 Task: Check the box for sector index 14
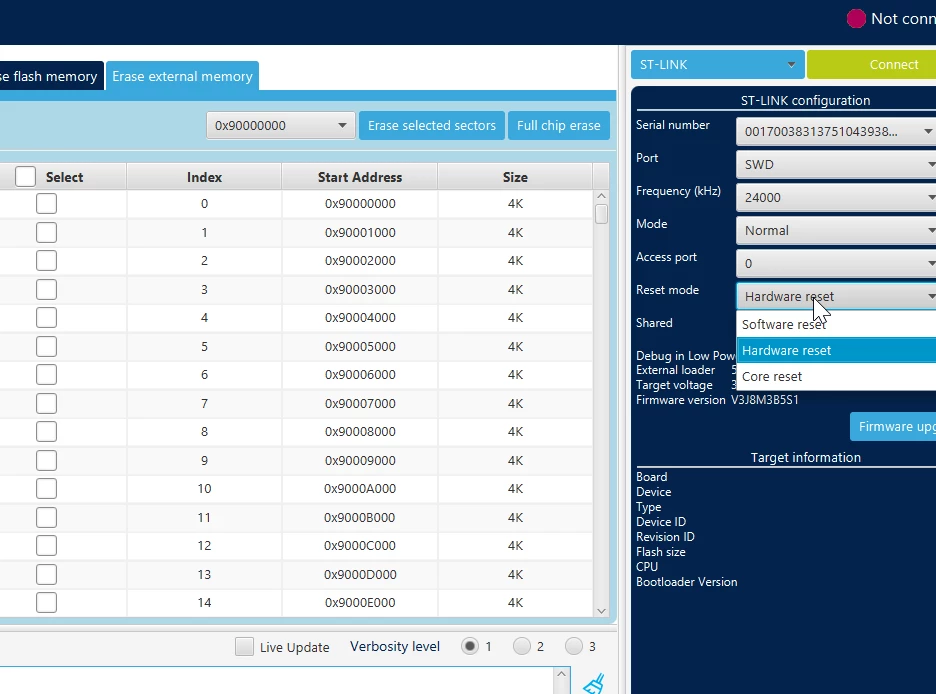[x=47, y=603]
